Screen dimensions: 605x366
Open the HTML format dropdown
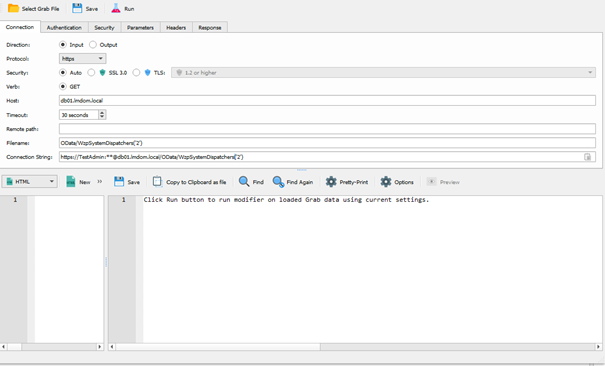(30, 182)
